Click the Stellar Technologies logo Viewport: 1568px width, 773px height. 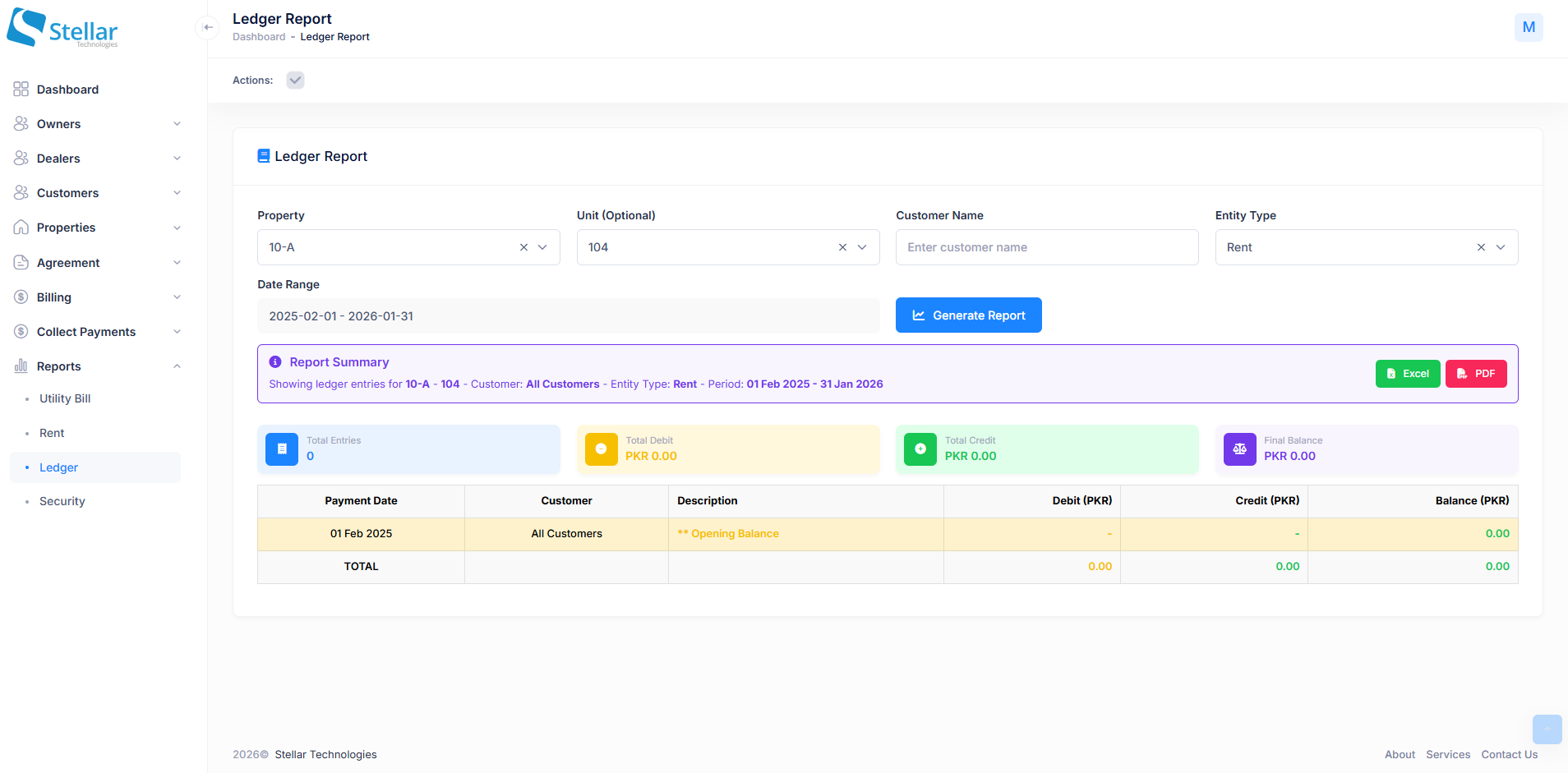pos(62,28)
